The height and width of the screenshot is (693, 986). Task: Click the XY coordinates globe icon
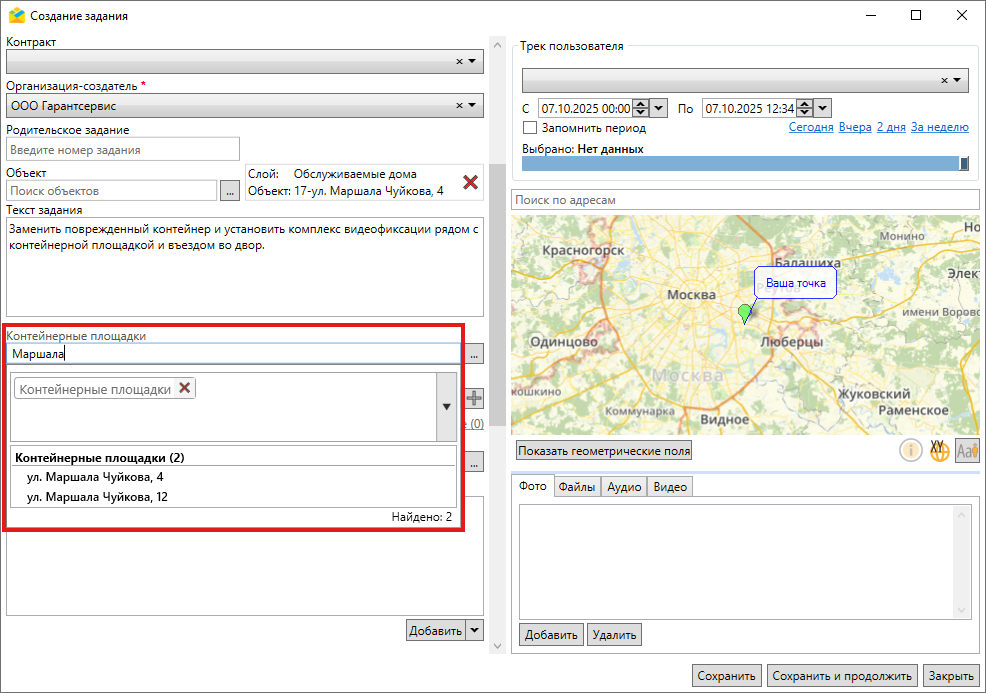[939, 450]
